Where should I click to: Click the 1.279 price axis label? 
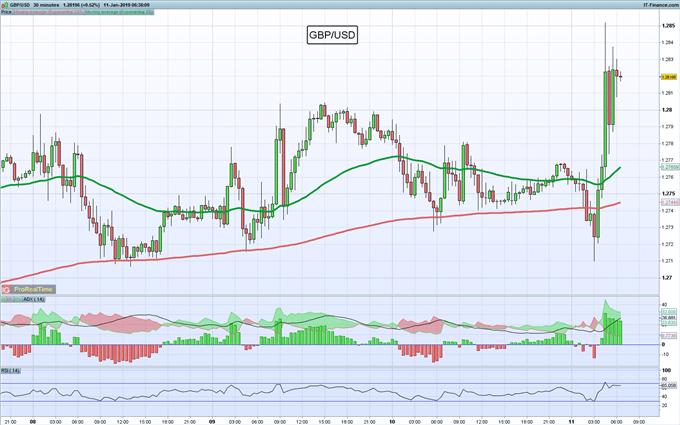pos(668,127)
